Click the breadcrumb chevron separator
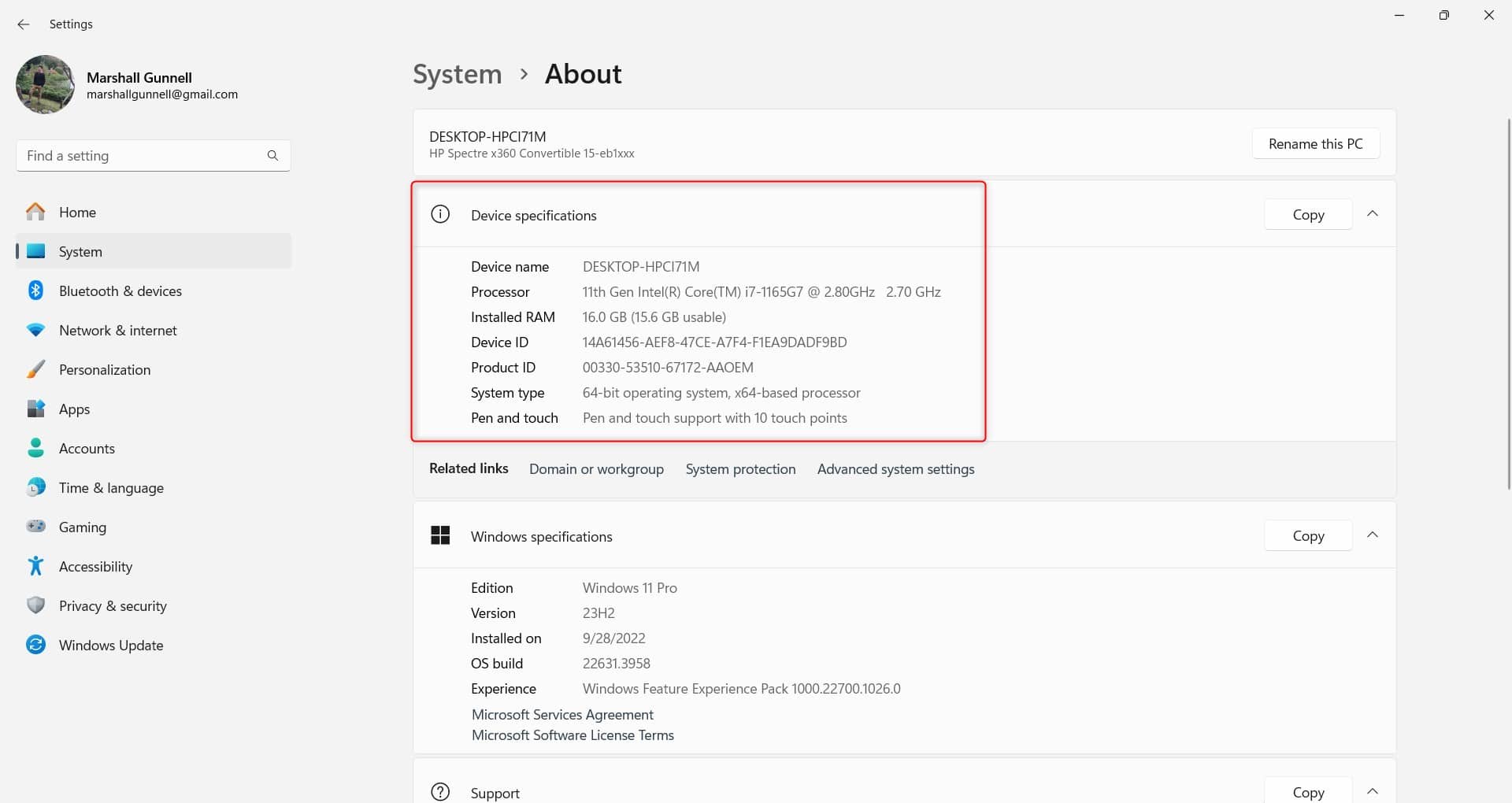The width and height of the screenshot is (1512, 803). (x=524, y=74)
